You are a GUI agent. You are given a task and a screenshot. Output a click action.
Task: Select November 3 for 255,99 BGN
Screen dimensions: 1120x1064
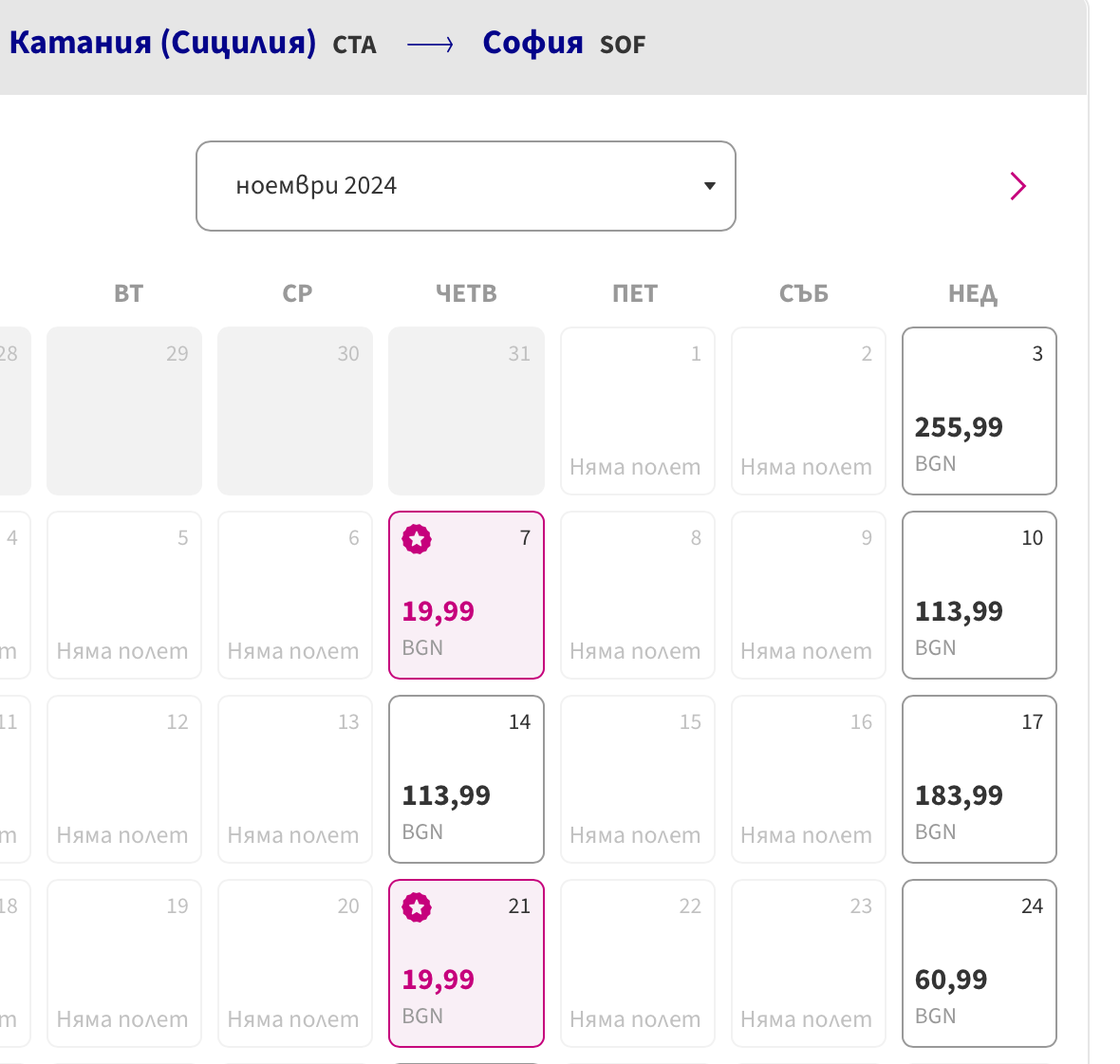click(x=979, y=411)
